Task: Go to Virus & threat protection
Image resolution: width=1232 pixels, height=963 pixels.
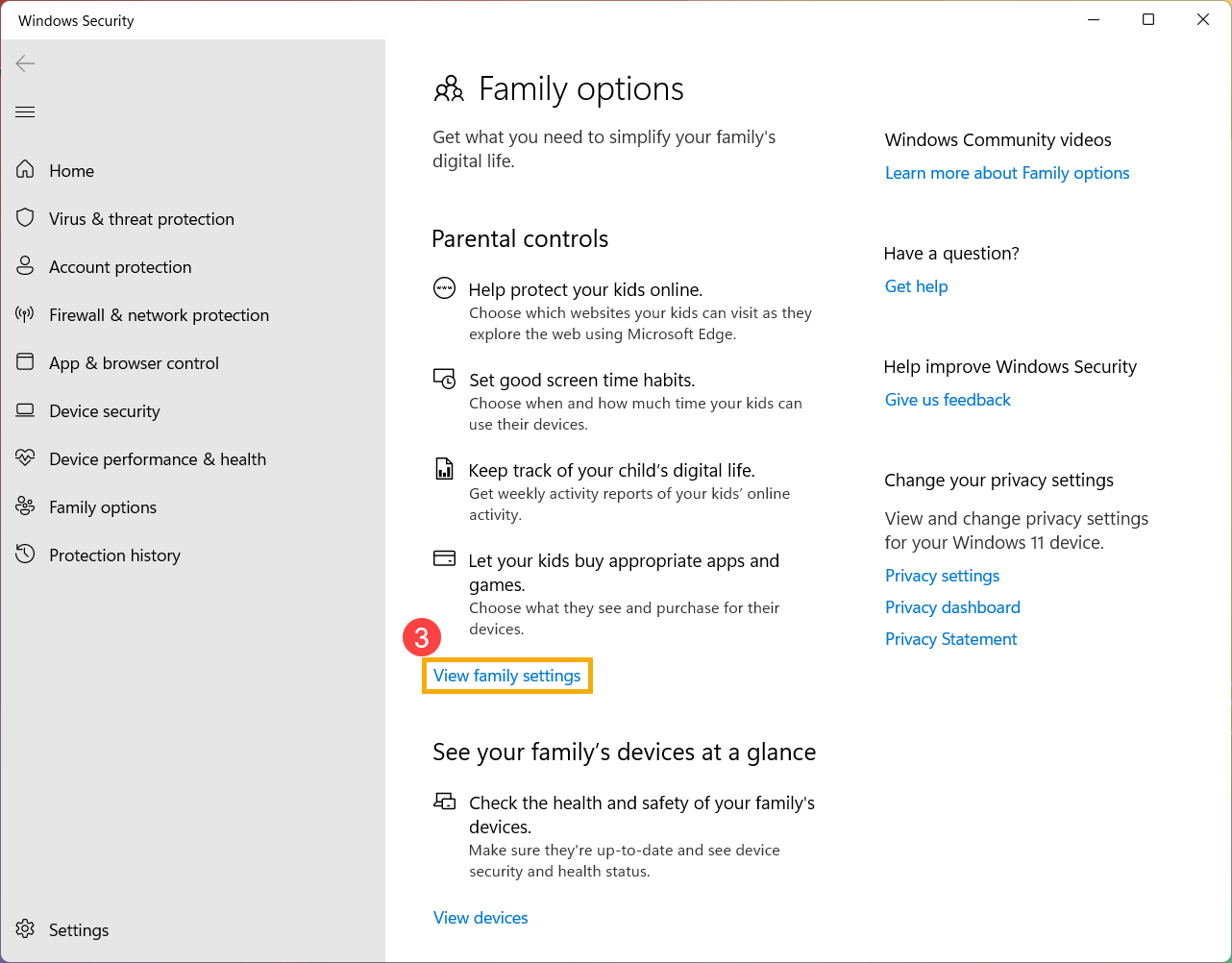Action: point(192,218)
